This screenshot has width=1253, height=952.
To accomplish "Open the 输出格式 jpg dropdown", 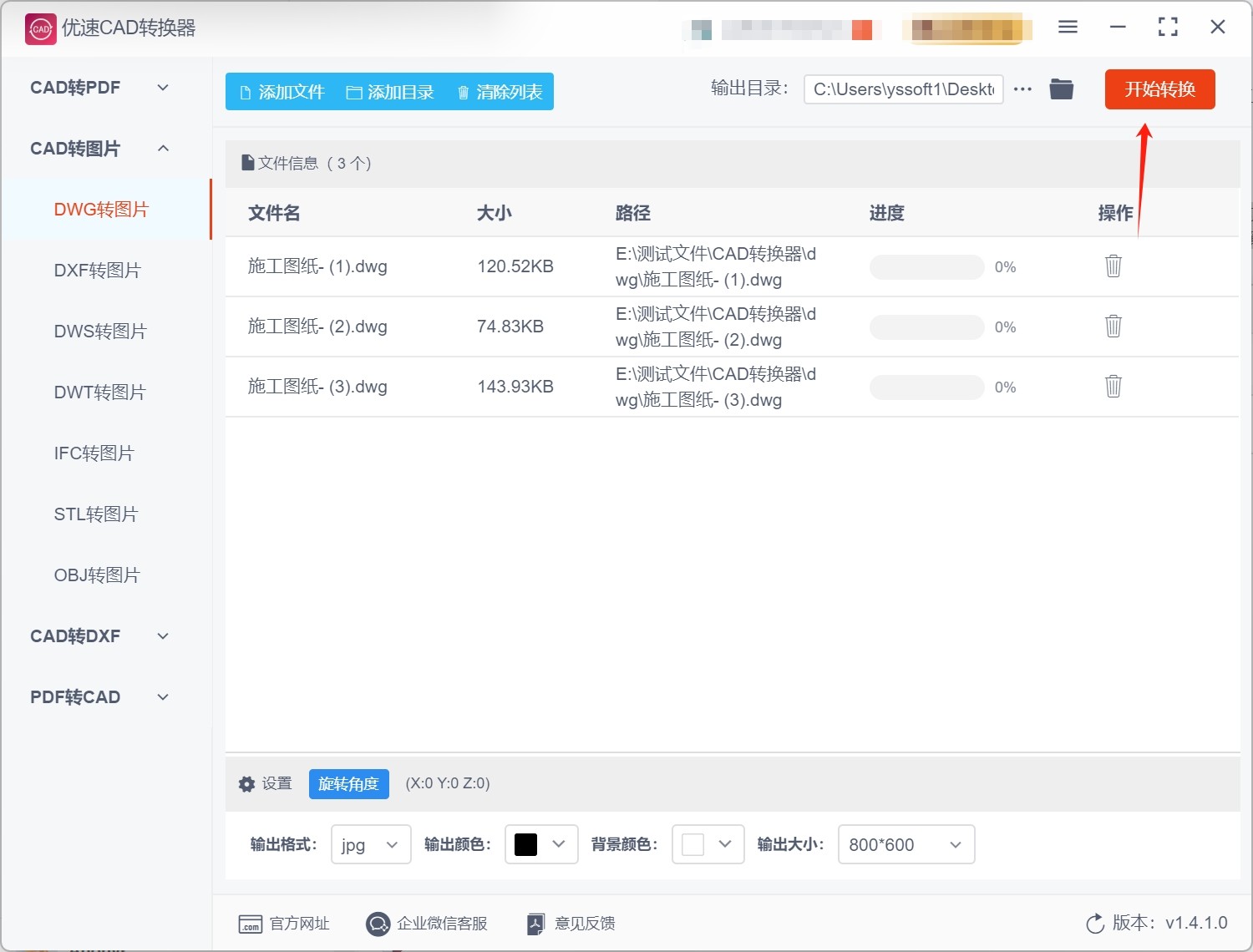I will [x=370, y=845].
